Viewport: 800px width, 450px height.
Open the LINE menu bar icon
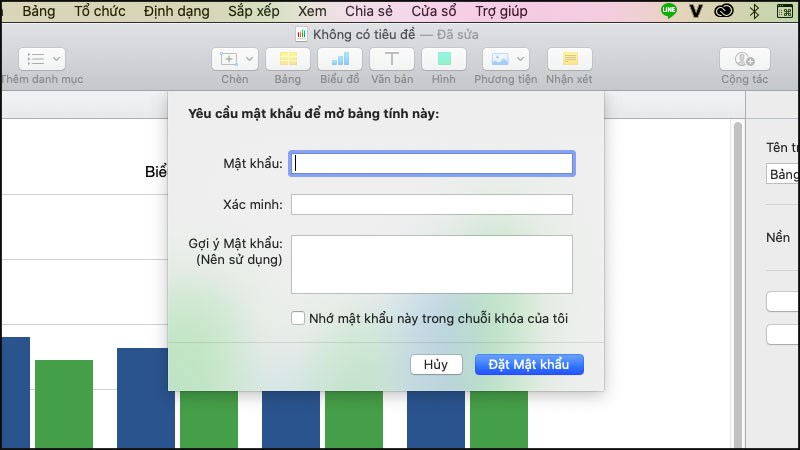pos(668,11)
